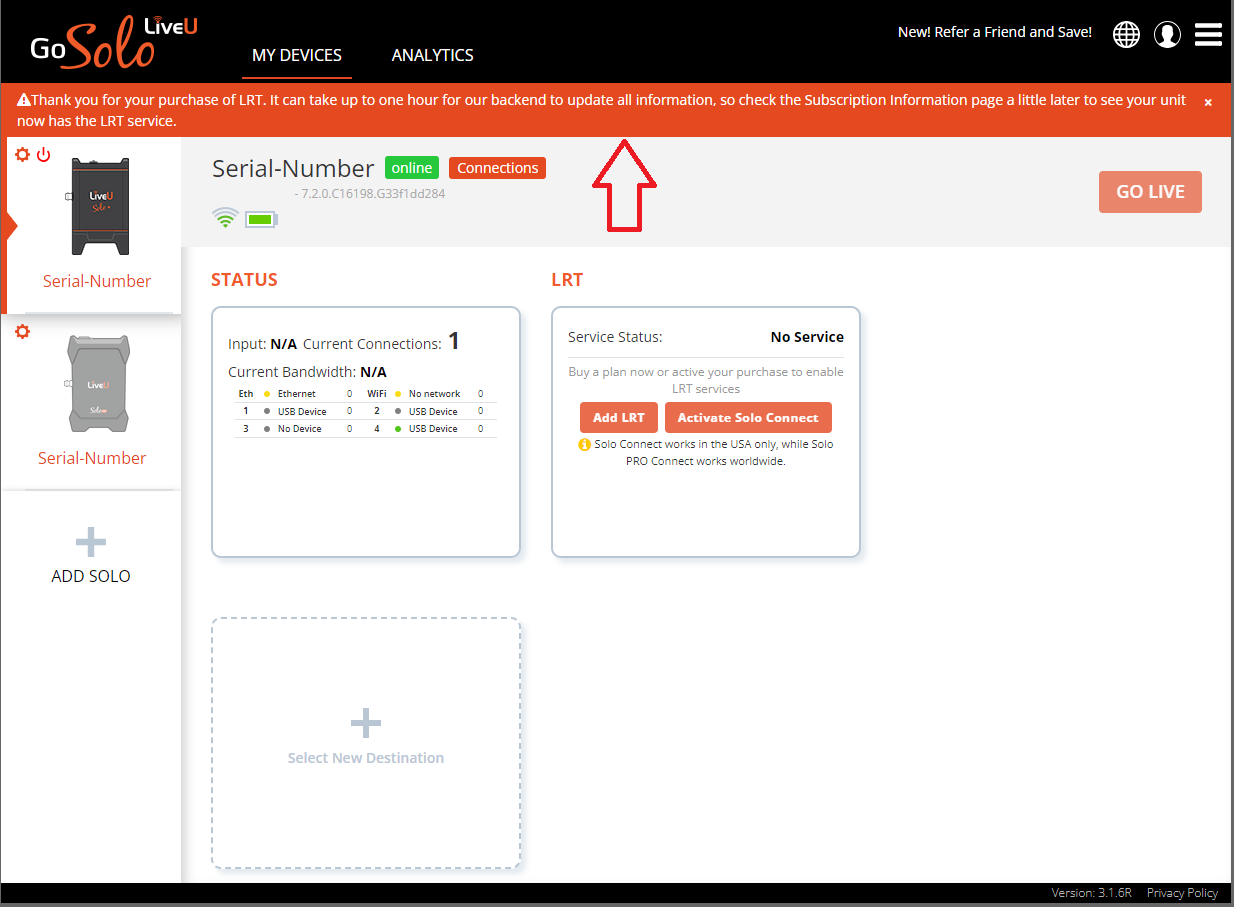
Task: Open the Privacy Policy link
Action: point(1182,893)
